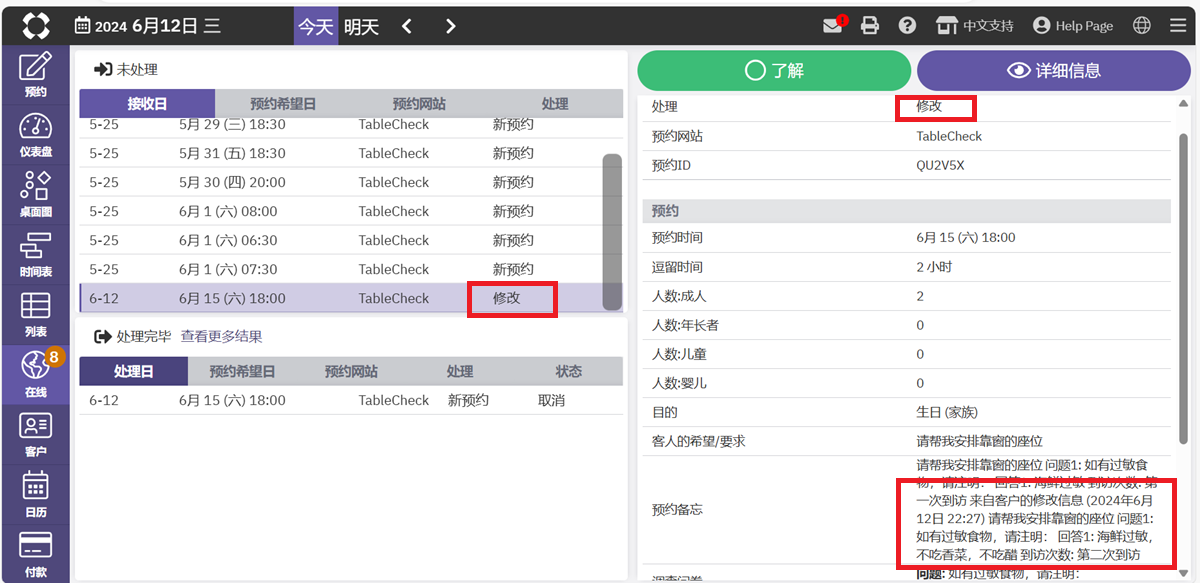1200x583 pixels.
Task: Open 付款 in the sidebar
Action: (36, 555)
